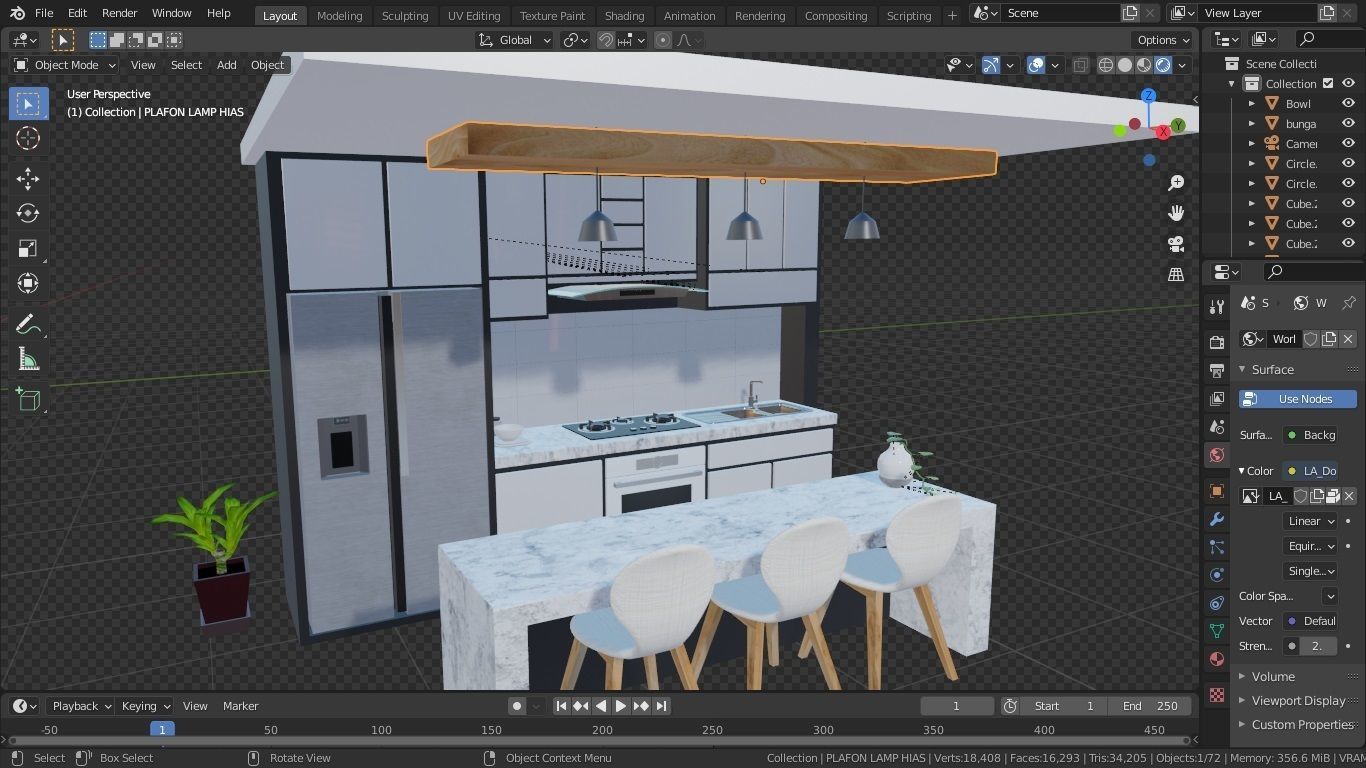The height and width of the screenshot is (768, 1366).
Task: Open the Material properties tab
Action: (1217, 659)
